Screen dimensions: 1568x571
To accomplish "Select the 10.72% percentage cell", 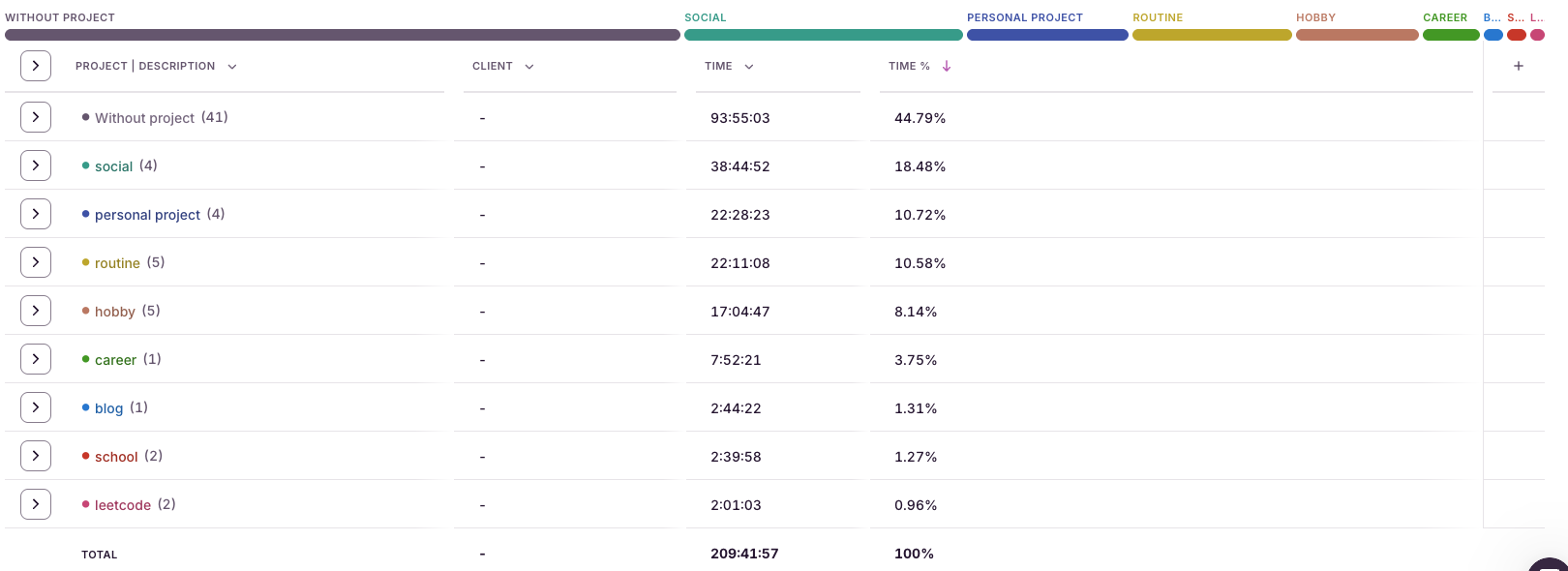I will (x=920, y=215).
